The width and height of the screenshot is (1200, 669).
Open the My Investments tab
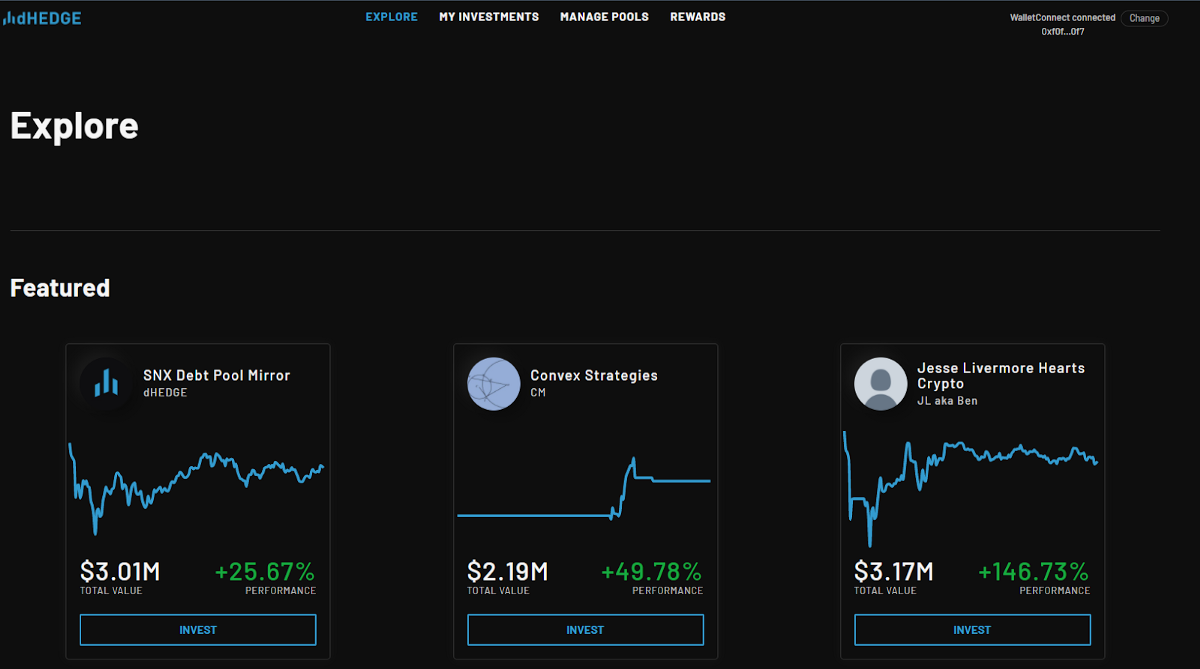click(x=489, y=17)
